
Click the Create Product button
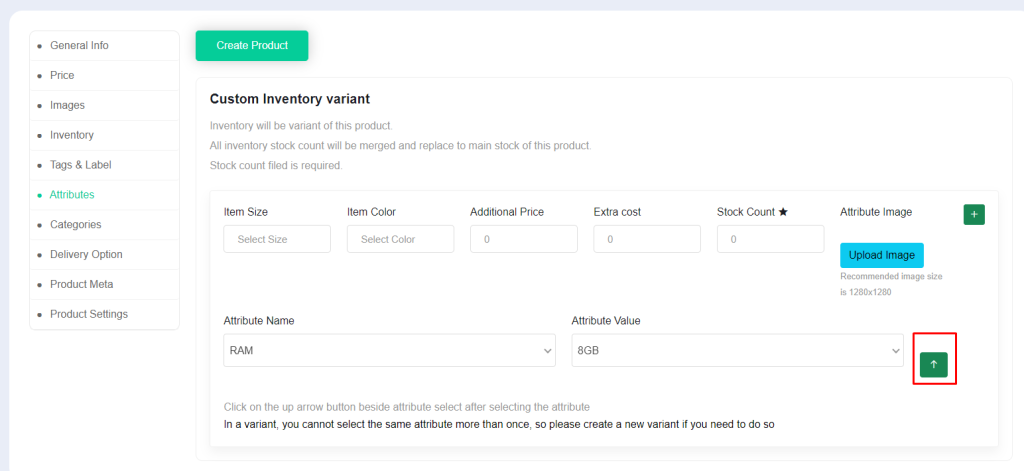click(252, 46)
